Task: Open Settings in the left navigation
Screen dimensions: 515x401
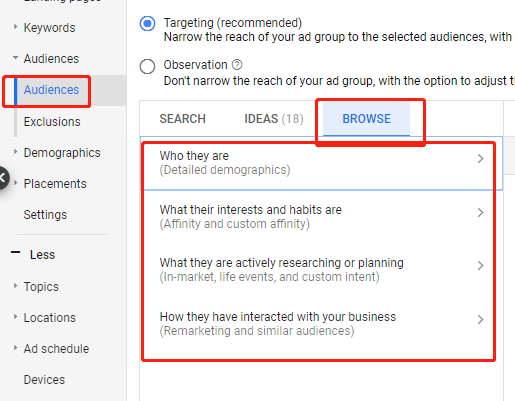Action: 45,215
